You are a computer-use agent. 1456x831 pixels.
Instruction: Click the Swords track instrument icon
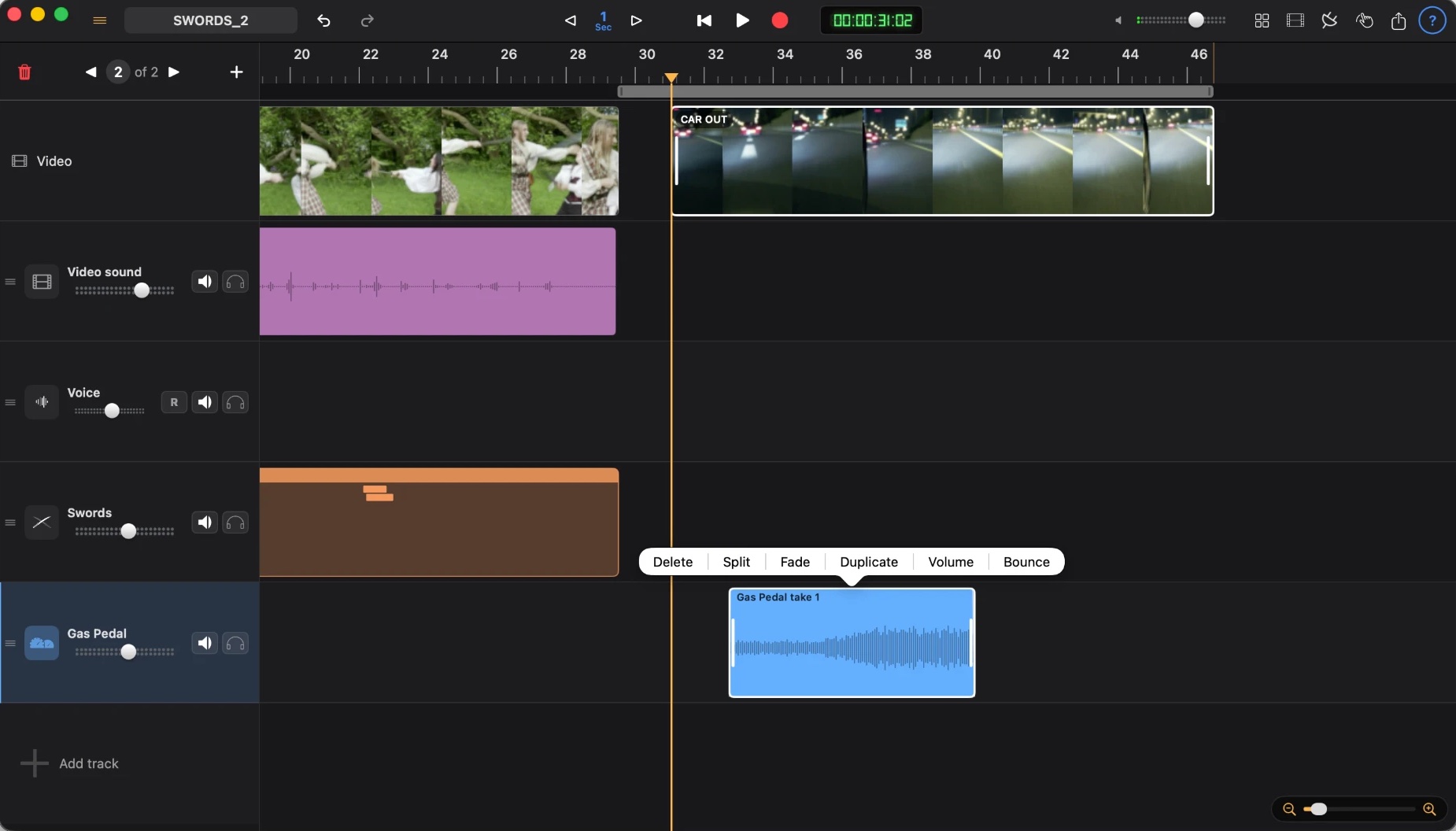coord(42,523)
